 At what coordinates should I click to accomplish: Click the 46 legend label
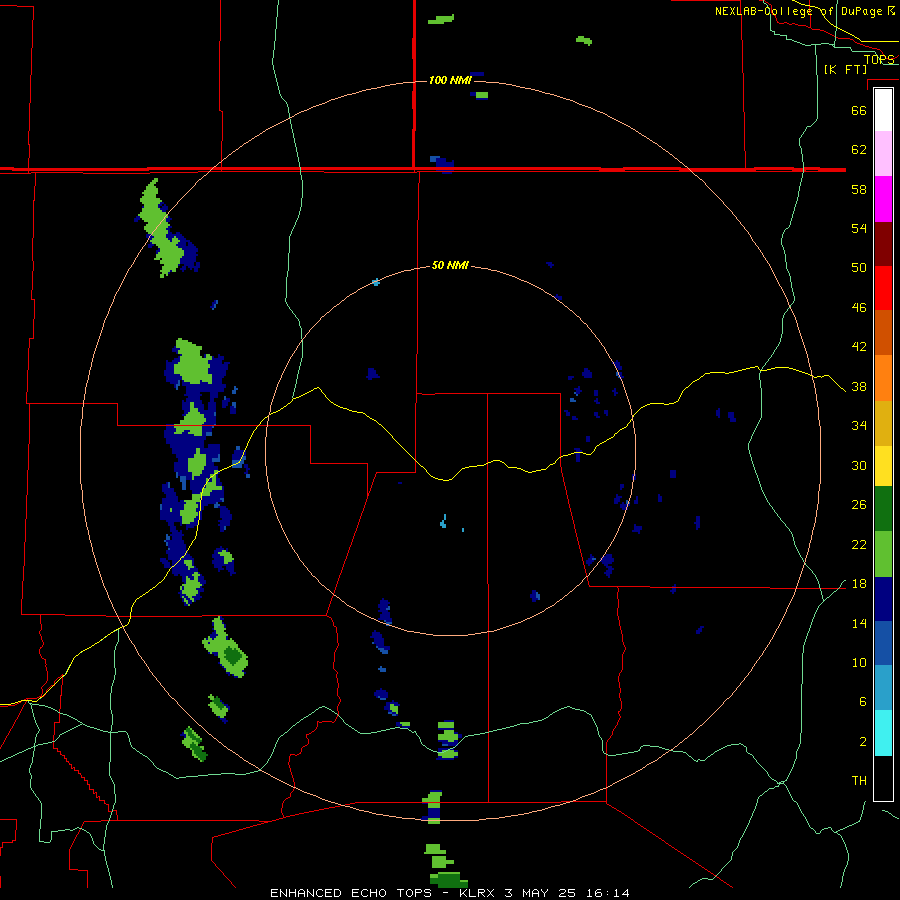click(859, 307)
